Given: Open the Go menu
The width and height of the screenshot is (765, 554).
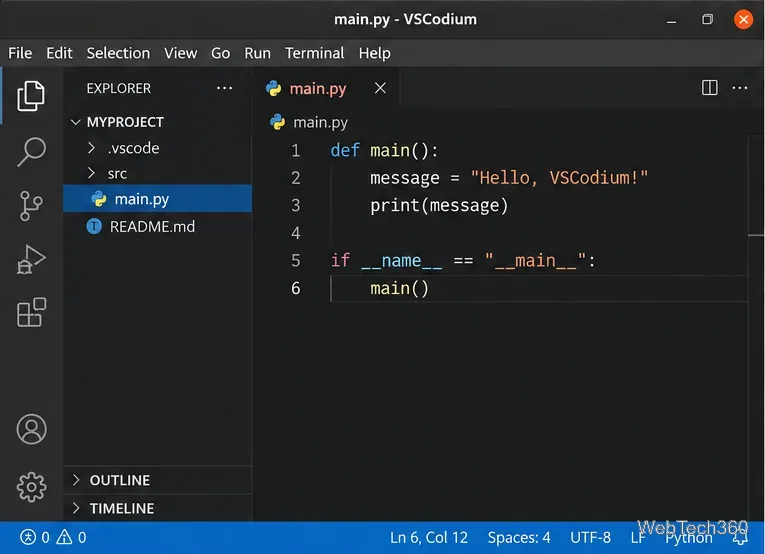Looking at the screenshot, I should [x=221, y=53].
